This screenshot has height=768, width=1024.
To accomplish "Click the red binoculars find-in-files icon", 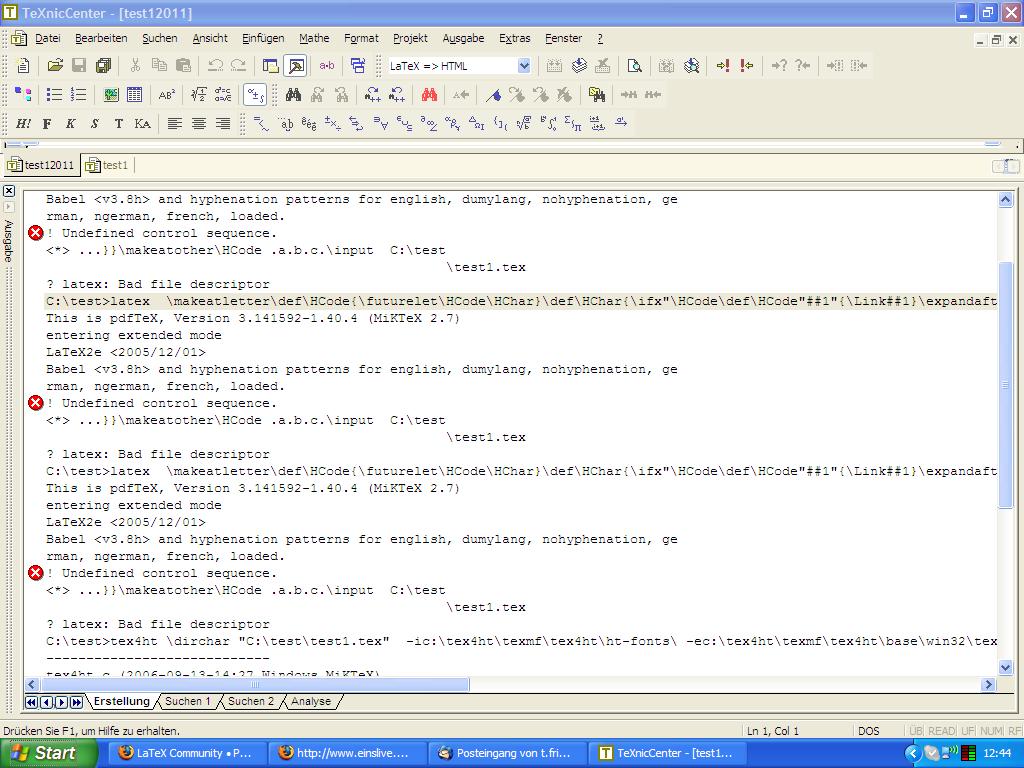I will coord(429,95).
